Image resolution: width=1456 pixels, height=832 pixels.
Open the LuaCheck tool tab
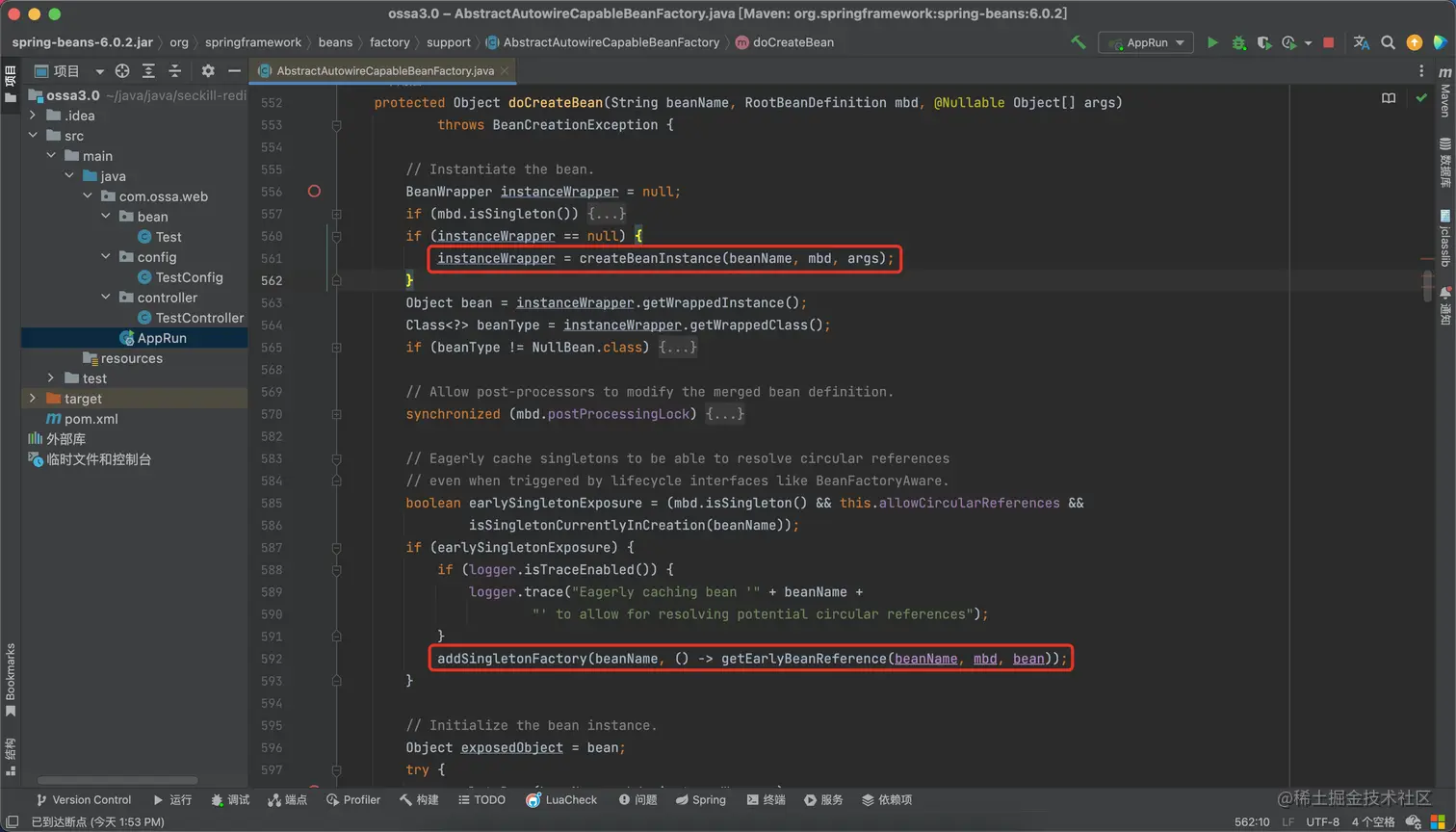click(561, 799)
